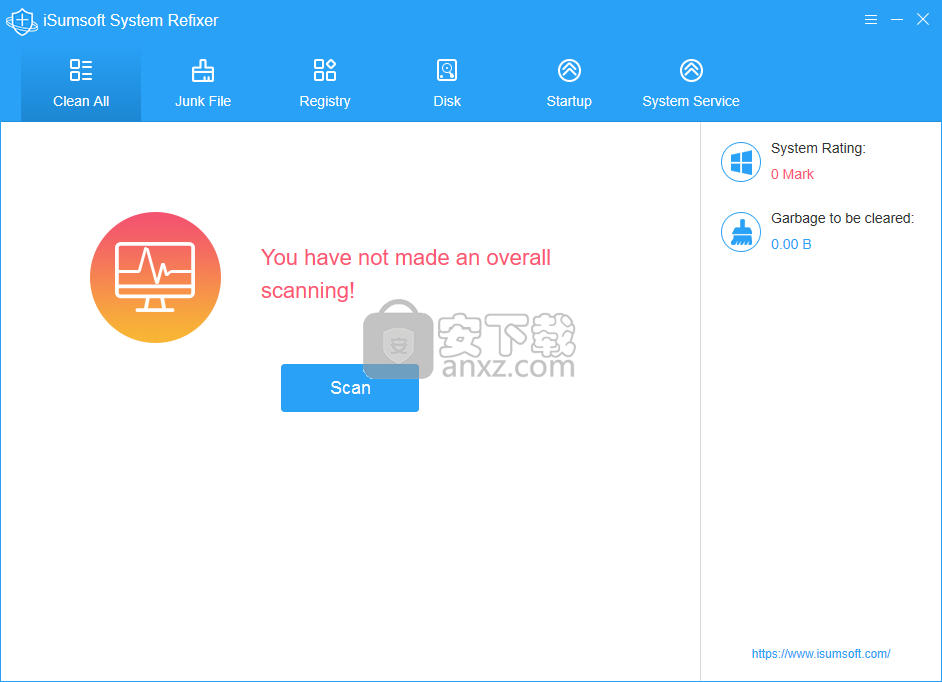
Task: Open the Startup tab
Action: click(569, 84)
